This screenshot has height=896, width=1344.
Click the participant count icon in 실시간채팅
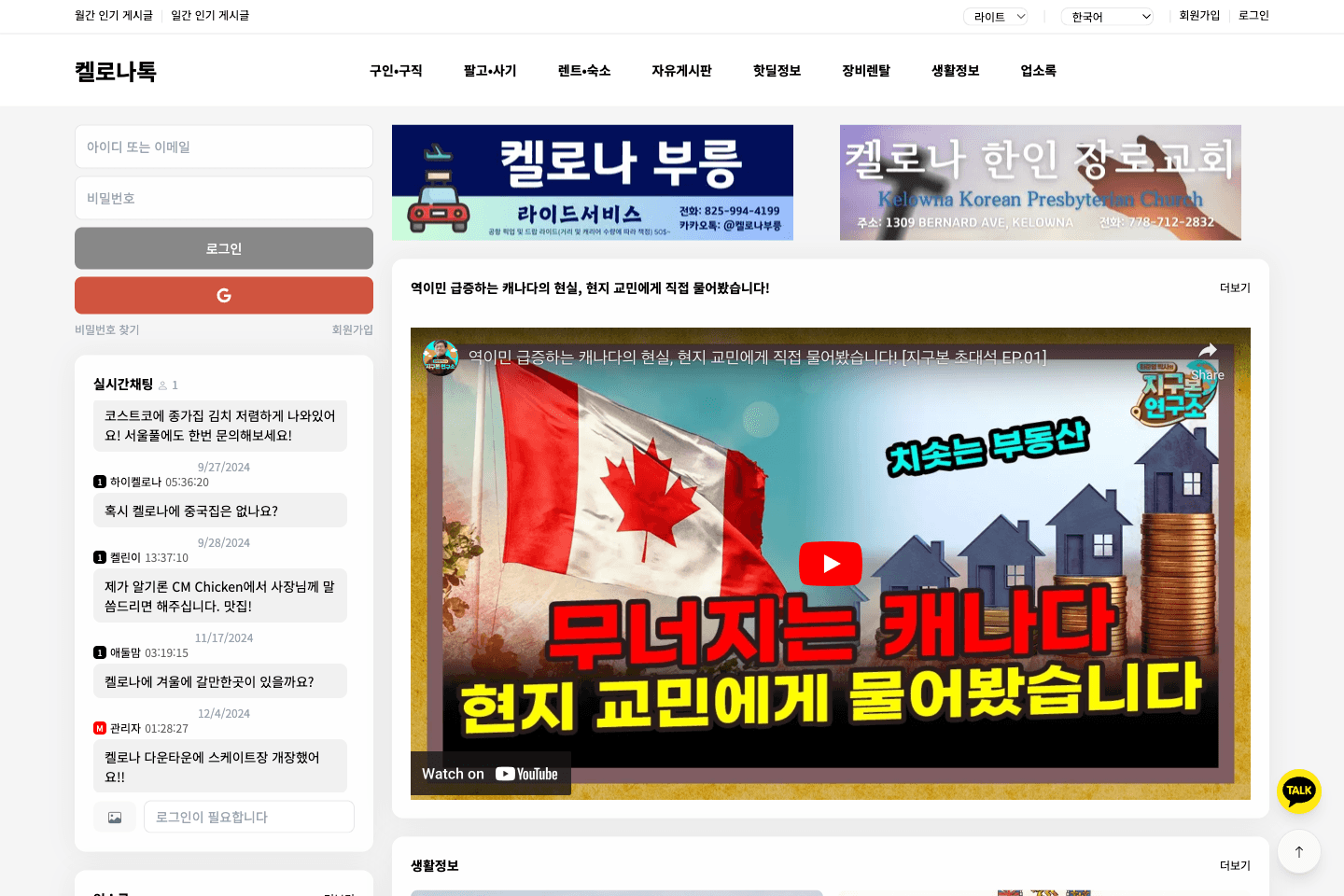[162, 385]
